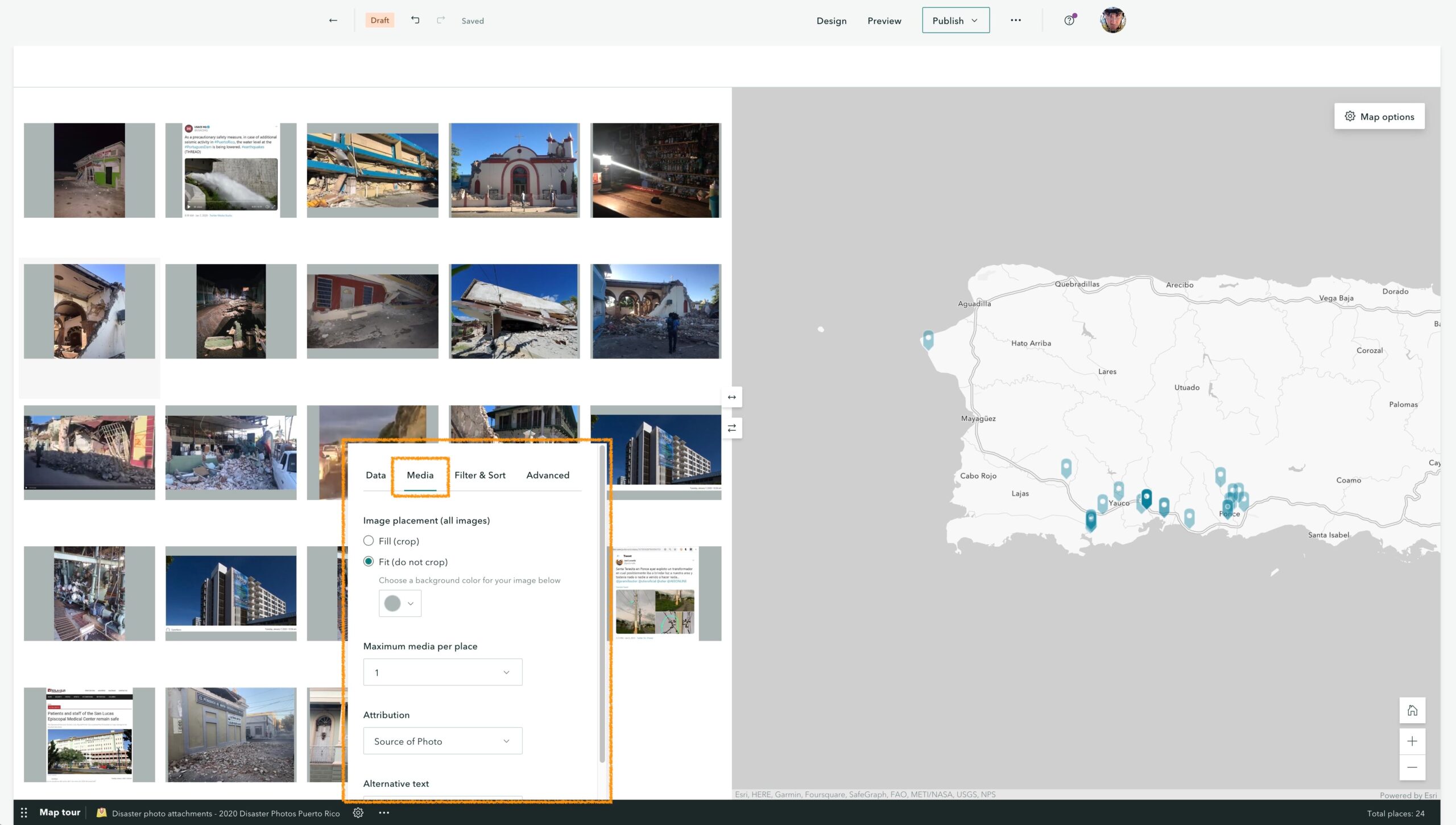Open the help panel

point(1069,20)
